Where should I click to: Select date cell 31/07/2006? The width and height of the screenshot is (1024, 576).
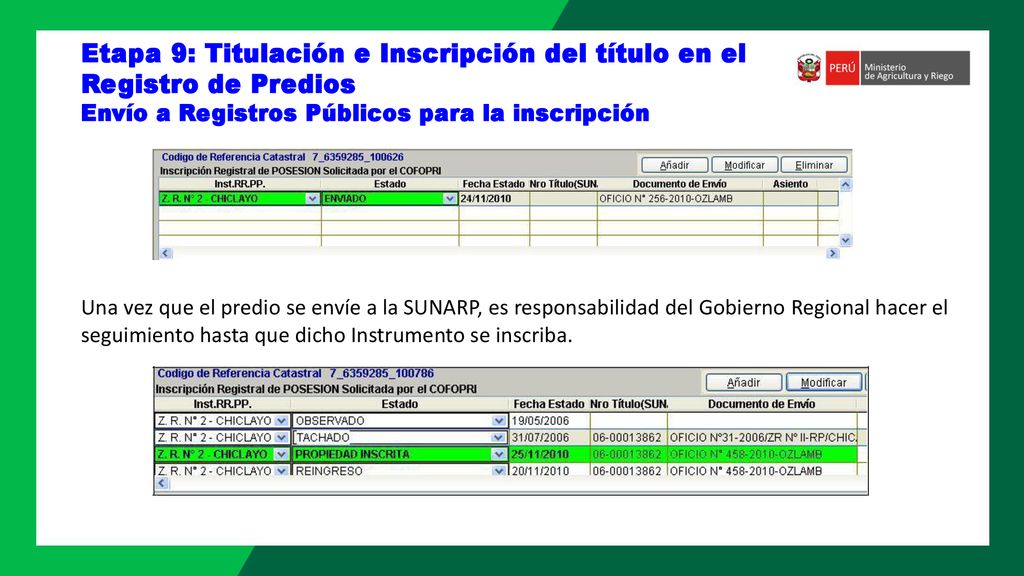coord(549,438)
